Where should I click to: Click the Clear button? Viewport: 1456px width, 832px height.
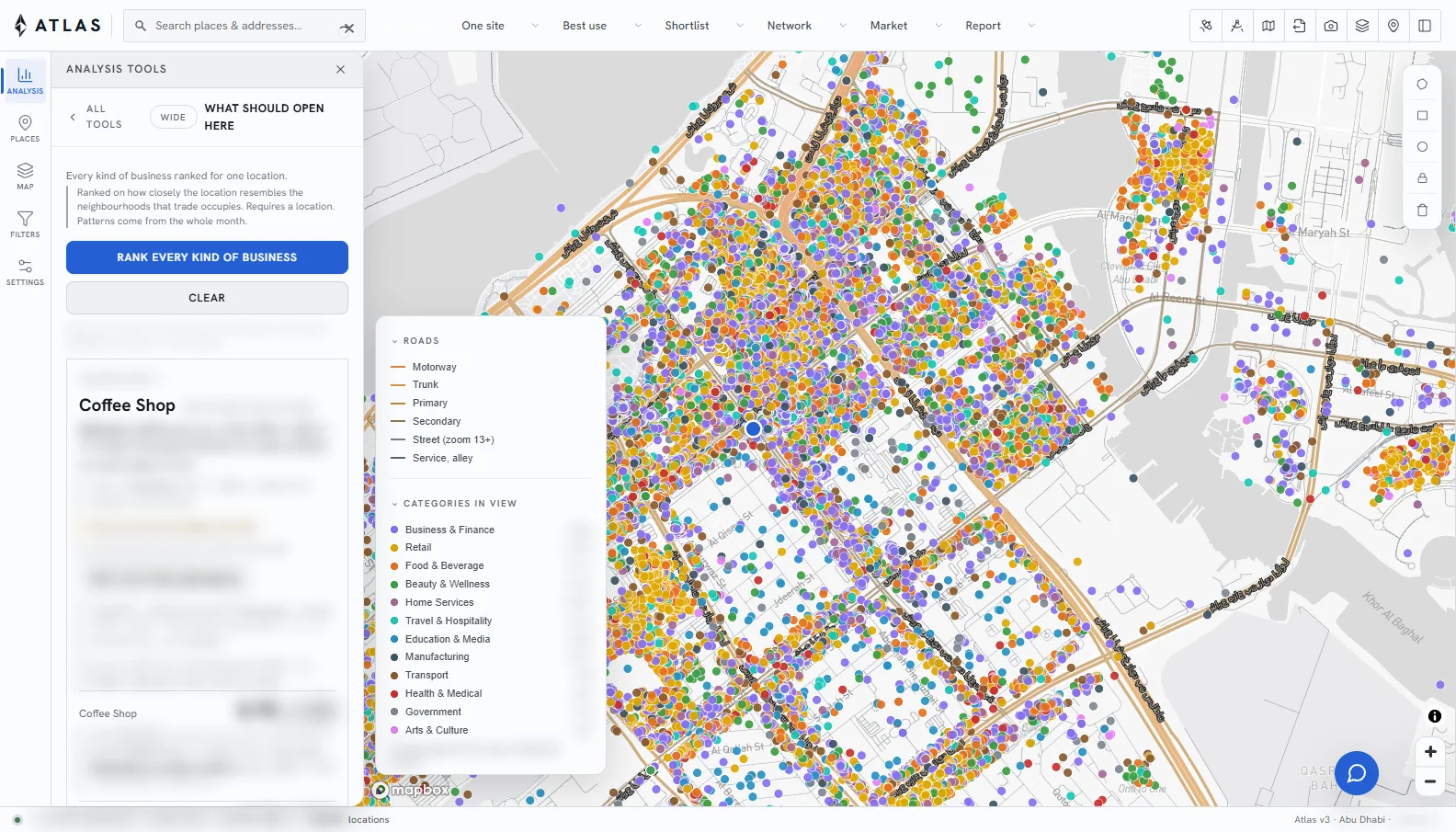click(x=207, y=298)
